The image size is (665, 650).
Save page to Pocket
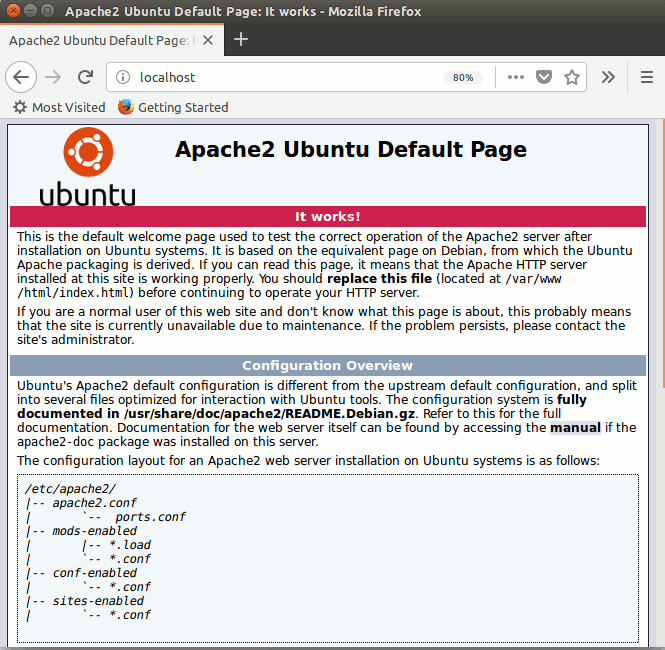click(x=544, y=77)
